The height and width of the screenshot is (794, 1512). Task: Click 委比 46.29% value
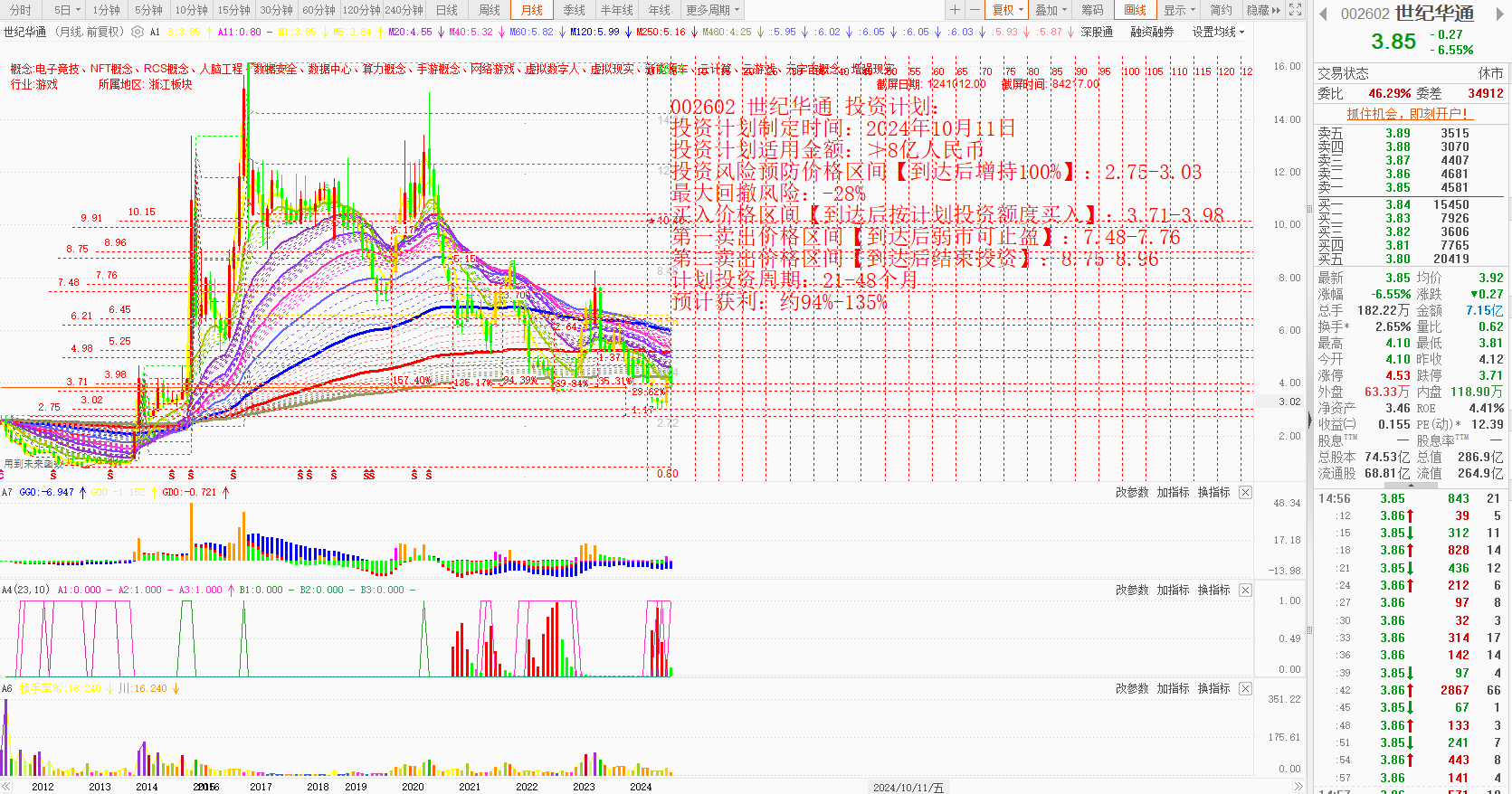pos(1389,93)
